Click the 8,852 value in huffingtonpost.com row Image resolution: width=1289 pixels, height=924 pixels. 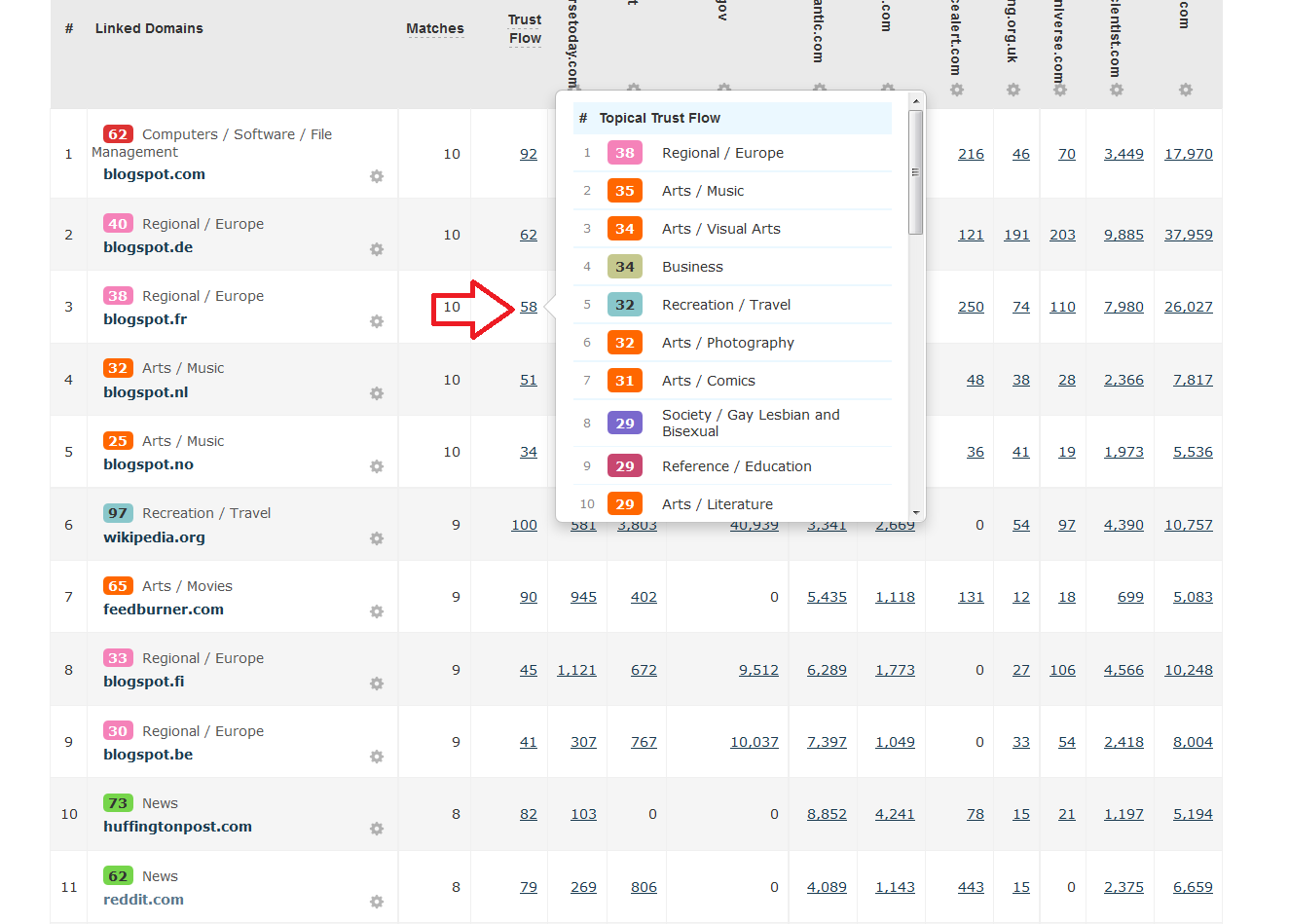(x=827, y=814)
